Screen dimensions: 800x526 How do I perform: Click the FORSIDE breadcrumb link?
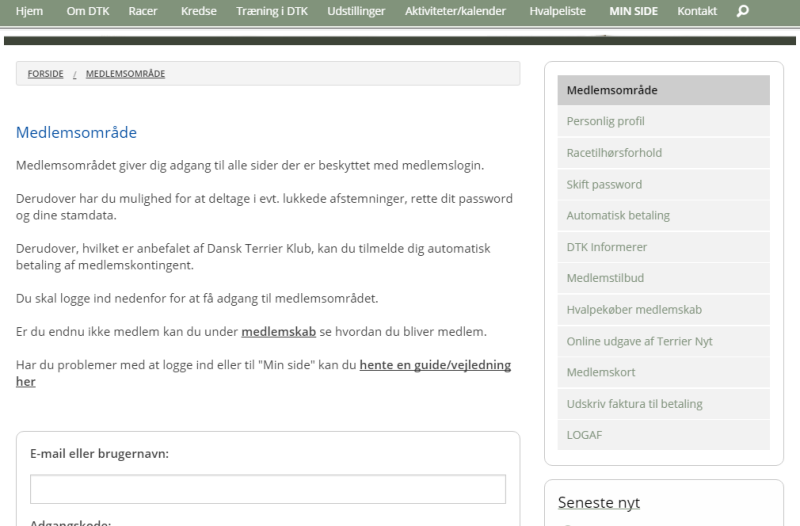point(45,74)
